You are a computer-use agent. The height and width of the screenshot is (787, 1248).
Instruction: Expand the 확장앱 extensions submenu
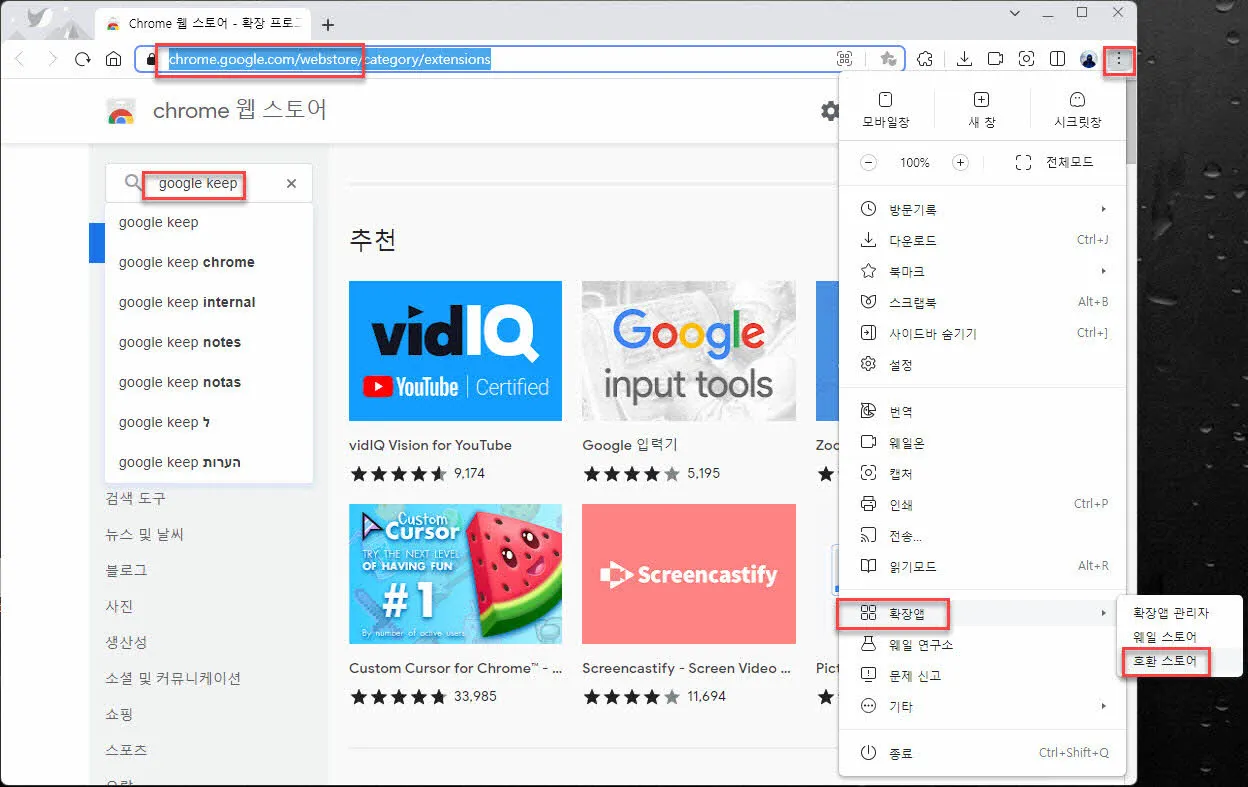[983, 612]
